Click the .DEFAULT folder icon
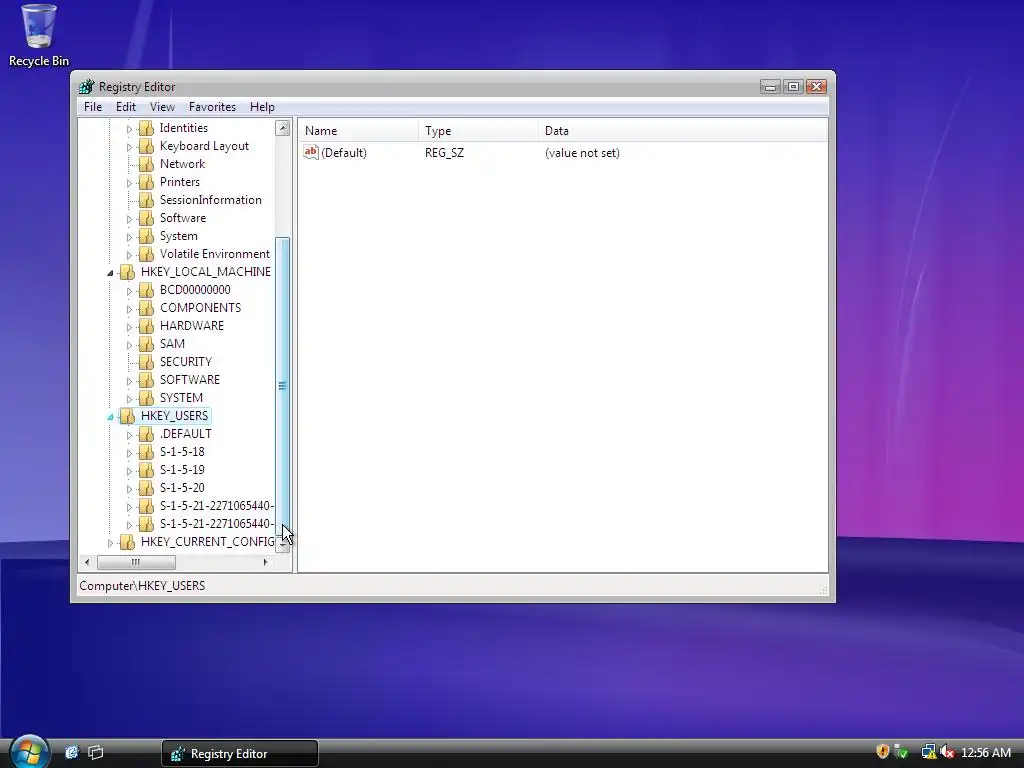The image size is (1024, 768). point(146,434)
